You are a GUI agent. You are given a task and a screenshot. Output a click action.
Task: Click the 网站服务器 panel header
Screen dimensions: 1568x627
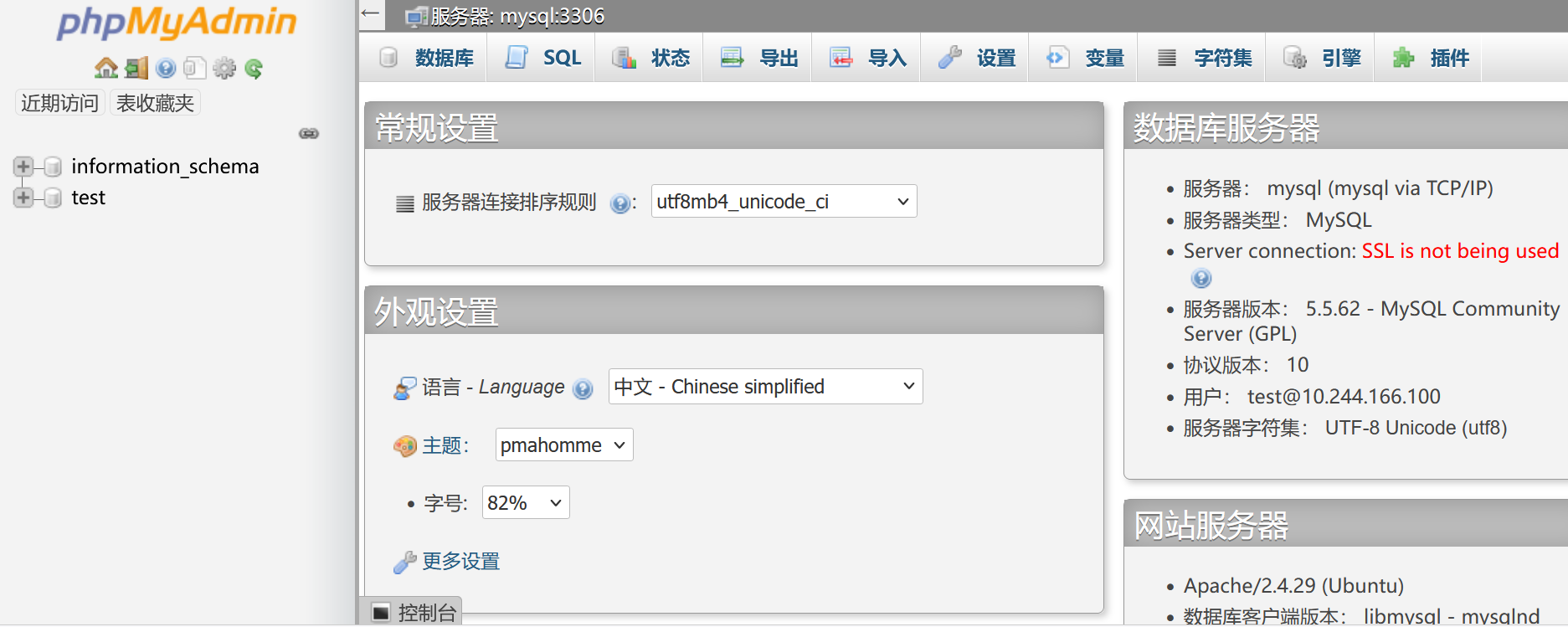1346,524
